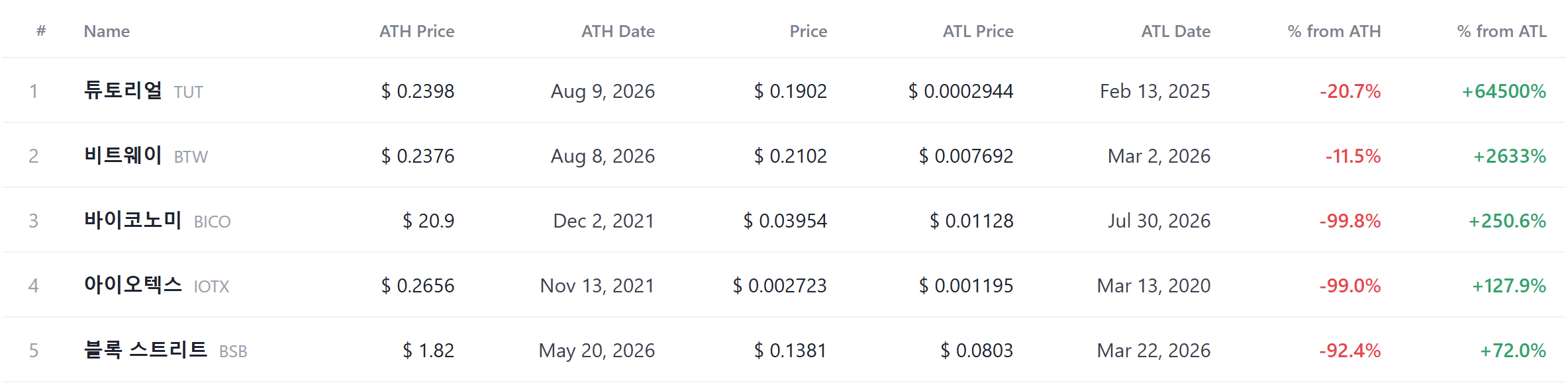Image resolution: width=1568 pixels, height=385 pixels.
Task: Sort by ATL Price column header
Action: pyautogui.click(x=978, y=31)
